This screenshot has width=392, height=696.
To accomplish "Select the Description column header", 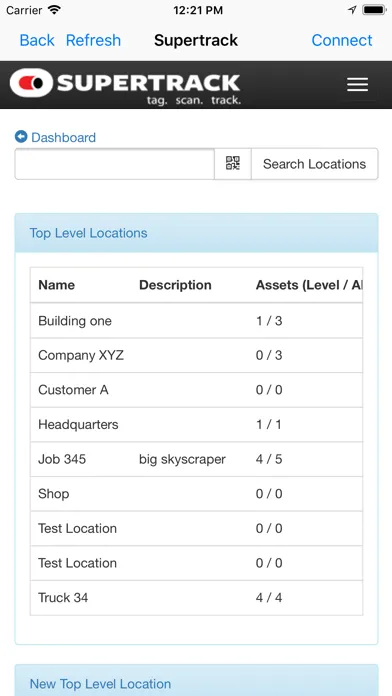I will [x=175, y=285].
